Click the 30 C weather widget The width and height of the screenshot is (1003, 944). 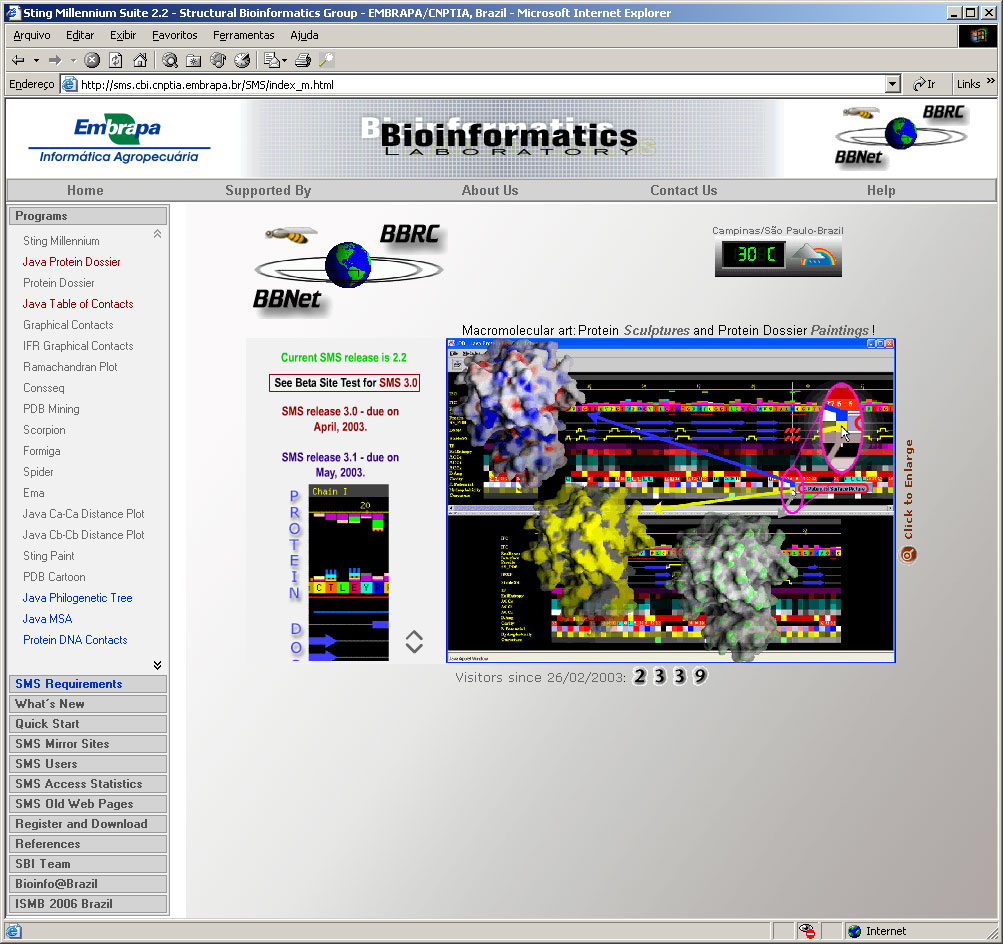tap(778, 255)
